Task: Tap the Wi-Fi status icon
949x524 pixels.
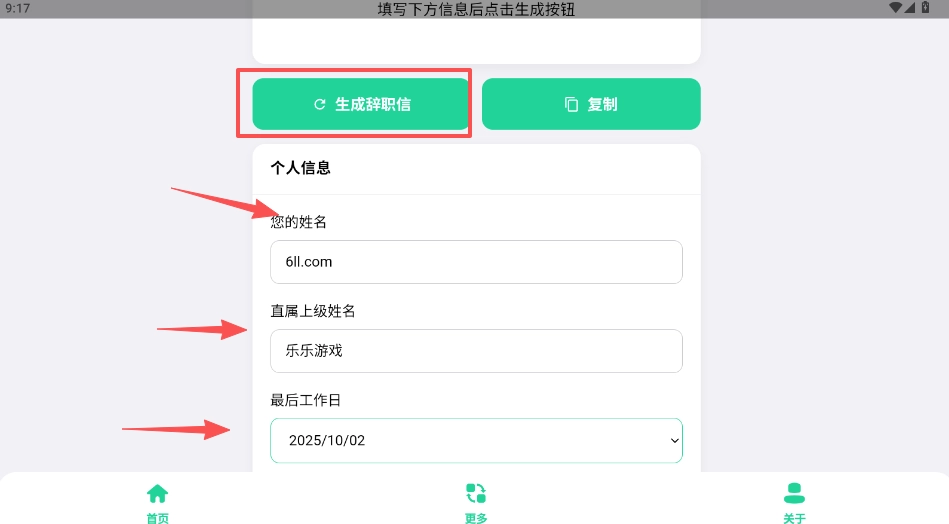Action: 895,8
